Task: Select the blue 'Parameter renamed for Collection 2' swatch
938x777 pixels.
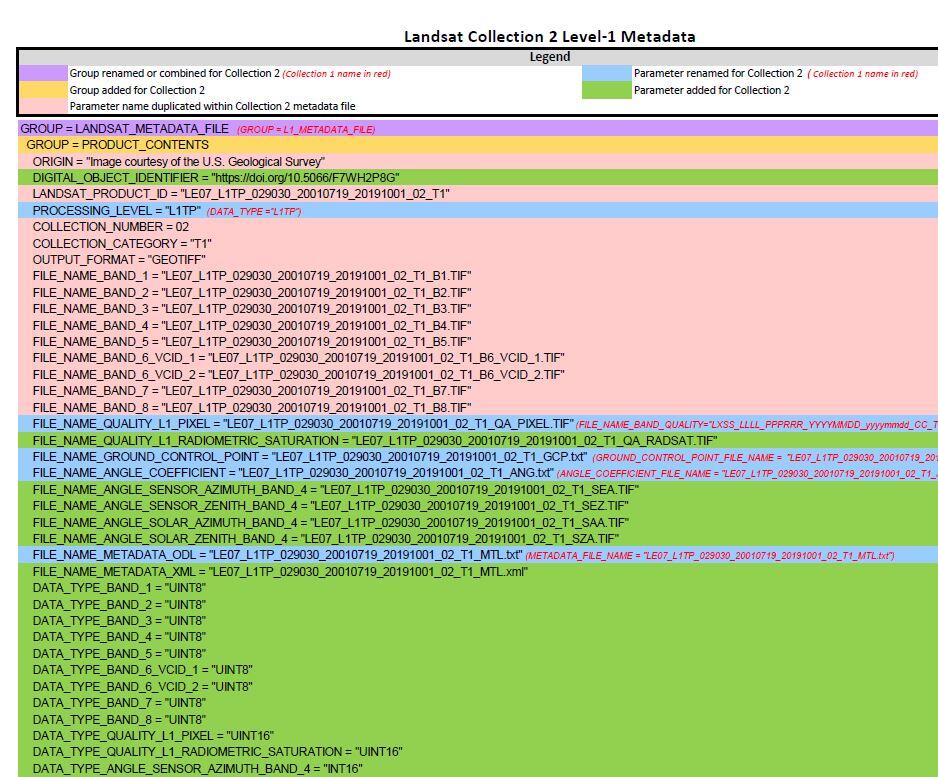Action: pos(607,73)
